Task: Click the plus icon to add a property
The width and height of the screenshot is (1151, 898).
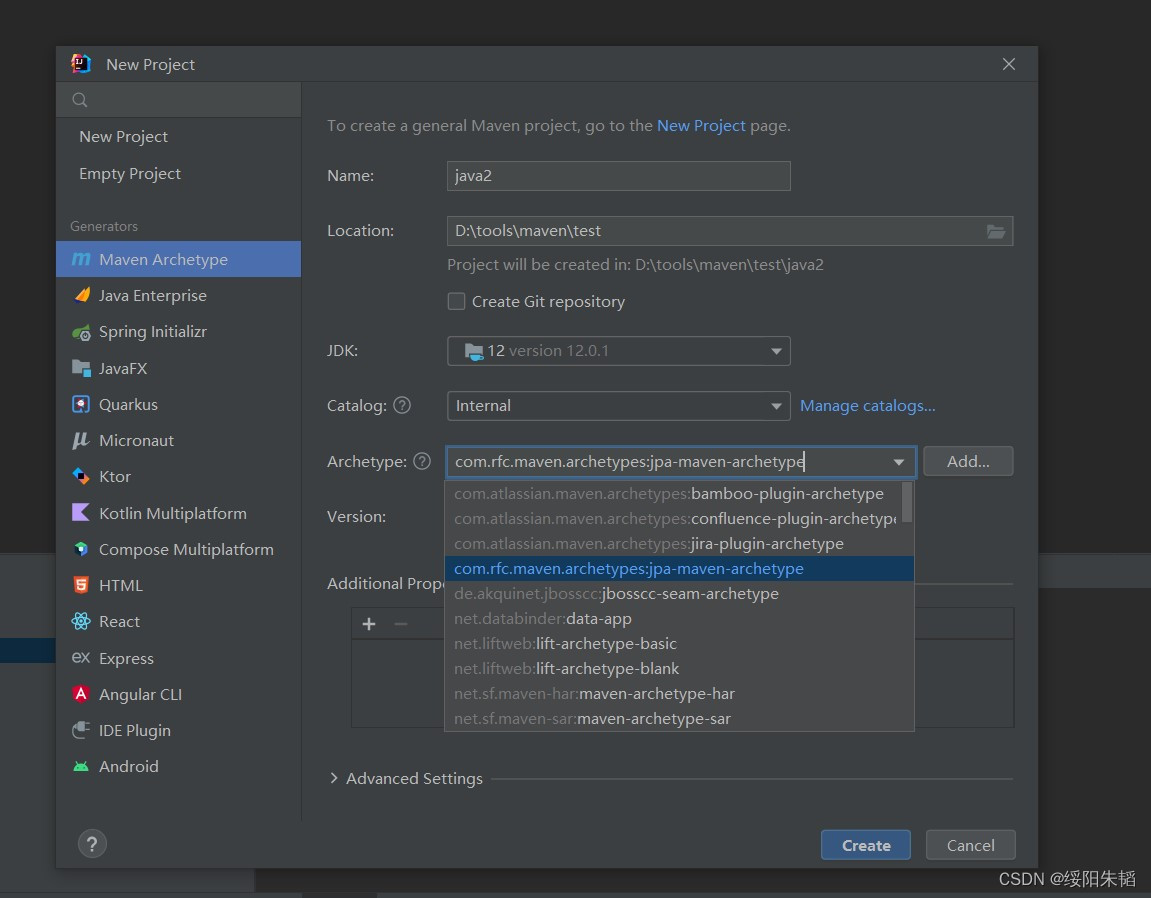Action: point(369,624)
